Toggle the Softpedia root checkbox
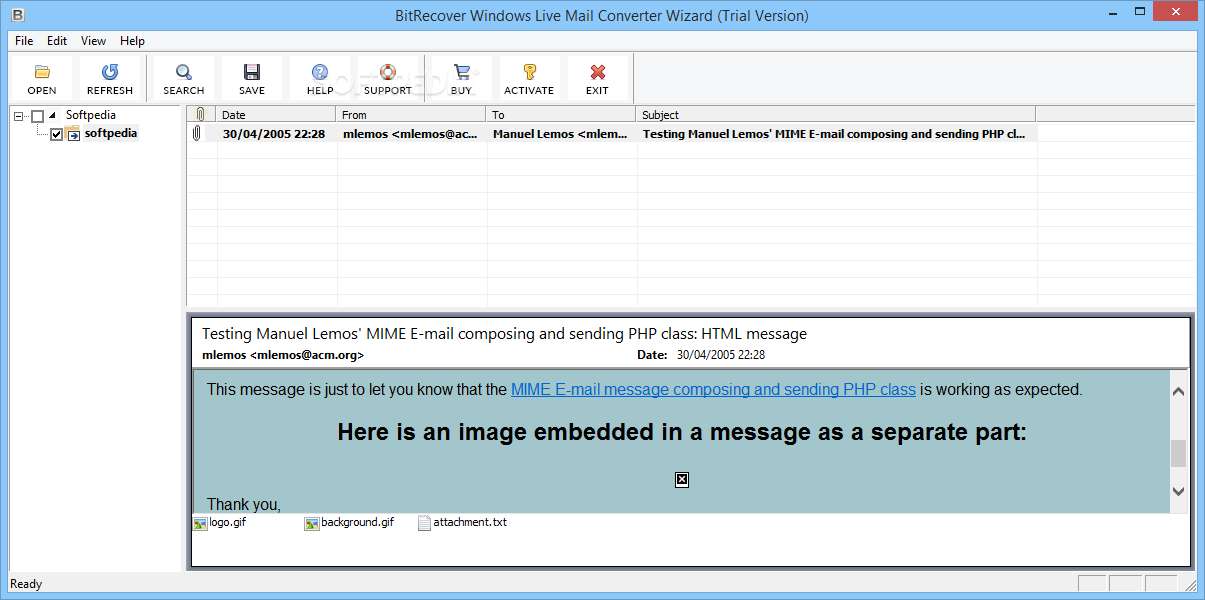The width and height of the screenshot is (1205, 600). click(38, 116)
